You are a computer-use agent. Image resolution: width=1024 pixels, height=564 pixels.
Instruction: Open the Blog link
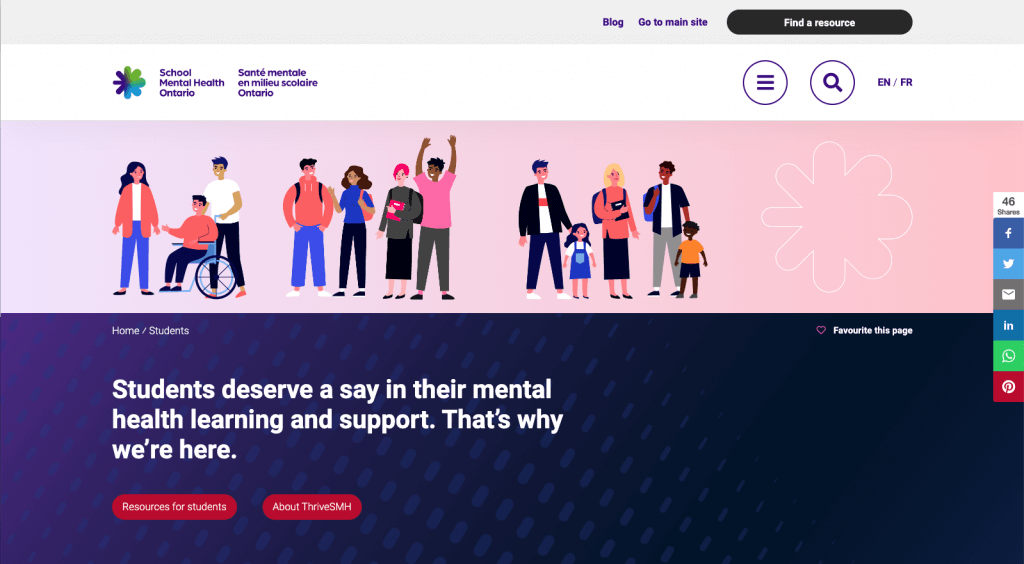pyautogui.click(x=613, y=22)
